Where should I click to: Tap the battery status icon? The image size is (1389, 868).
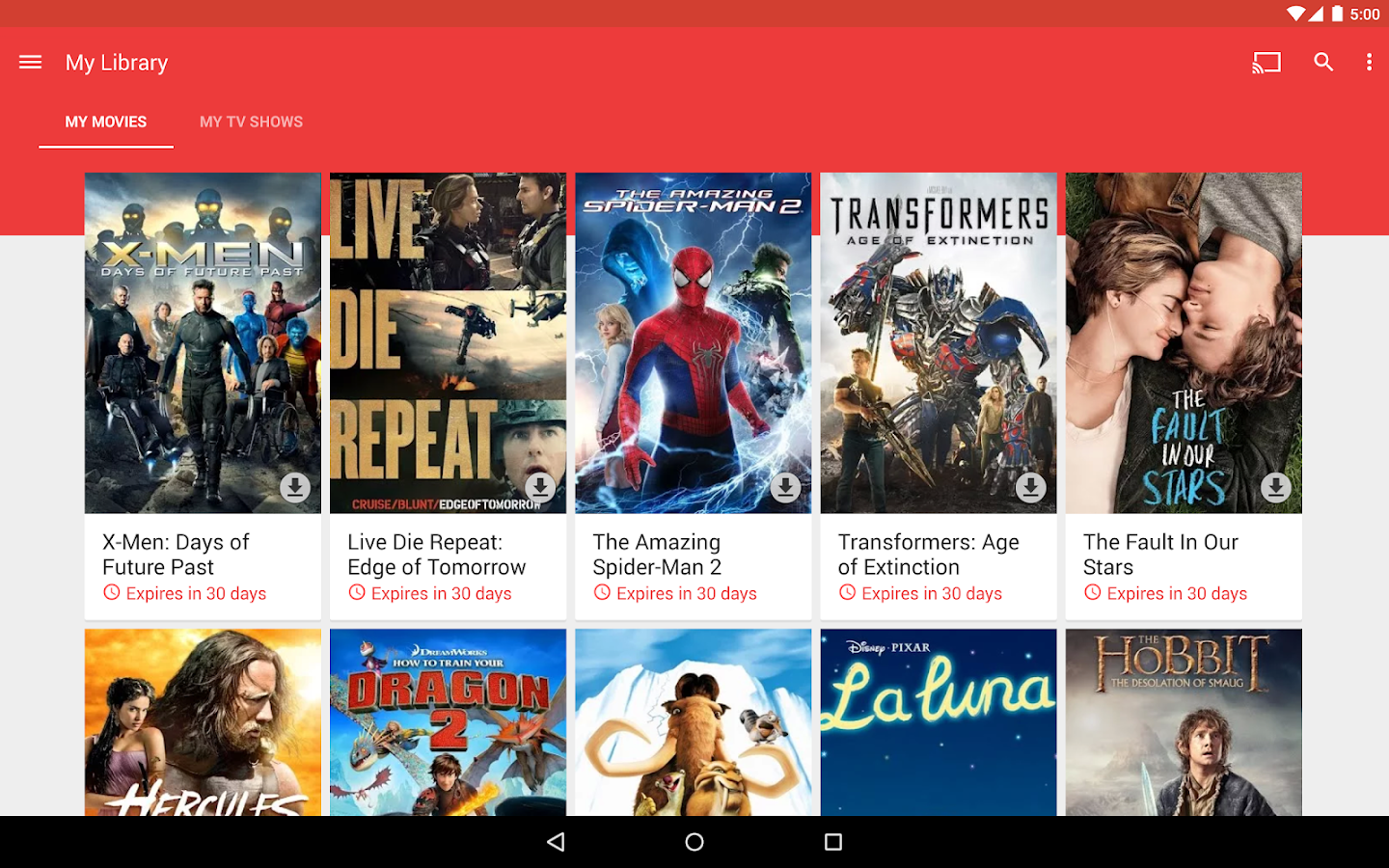[1337, 14]
